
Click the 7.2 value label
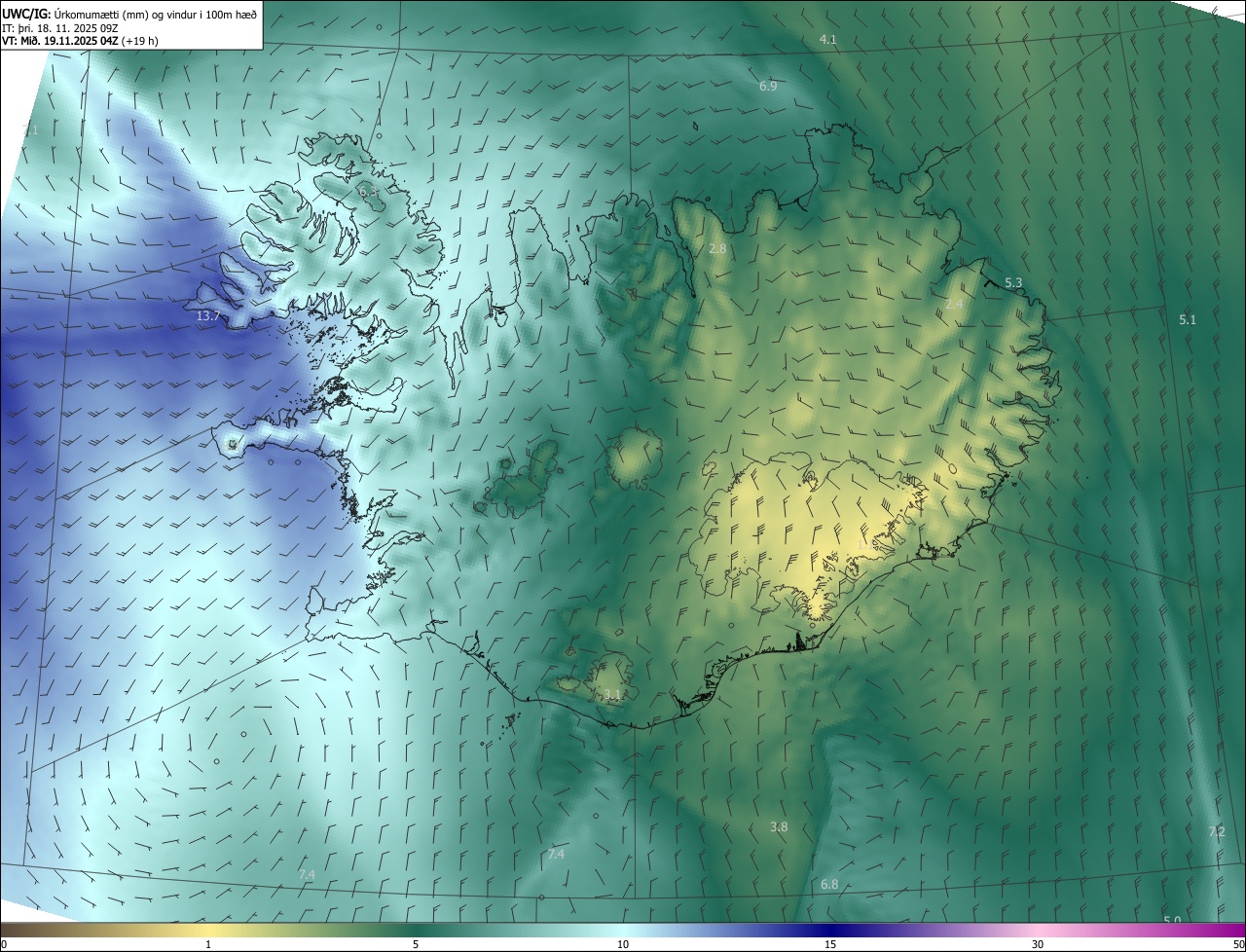[x=1217, y=832]
